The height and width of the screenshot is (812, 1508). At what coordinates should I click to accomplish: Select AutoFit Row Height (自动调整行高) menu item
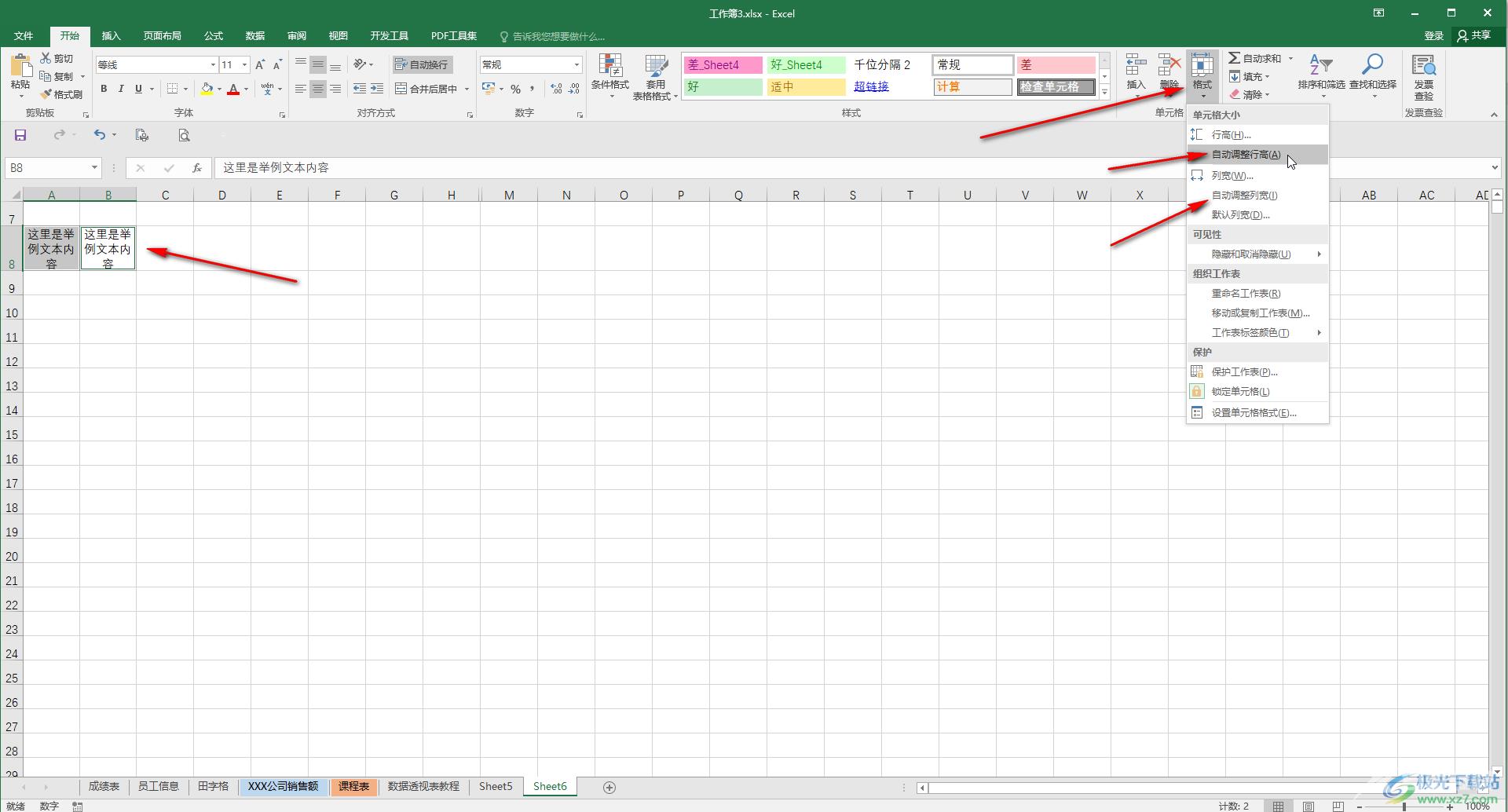coord(1246,155)
